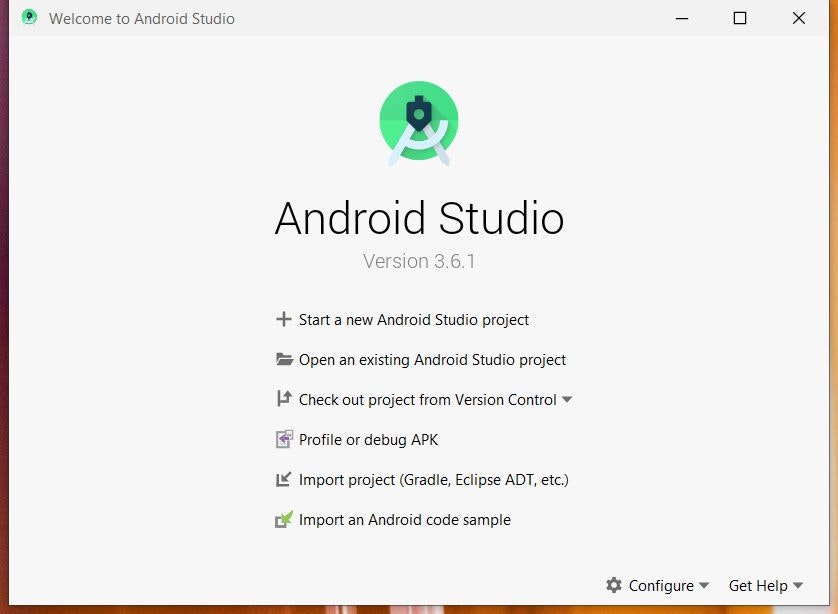This screenshot has height=614, width=838.
Task: Click the Configure gear icon
Action: pyautogui.click(x=614, y=585)
